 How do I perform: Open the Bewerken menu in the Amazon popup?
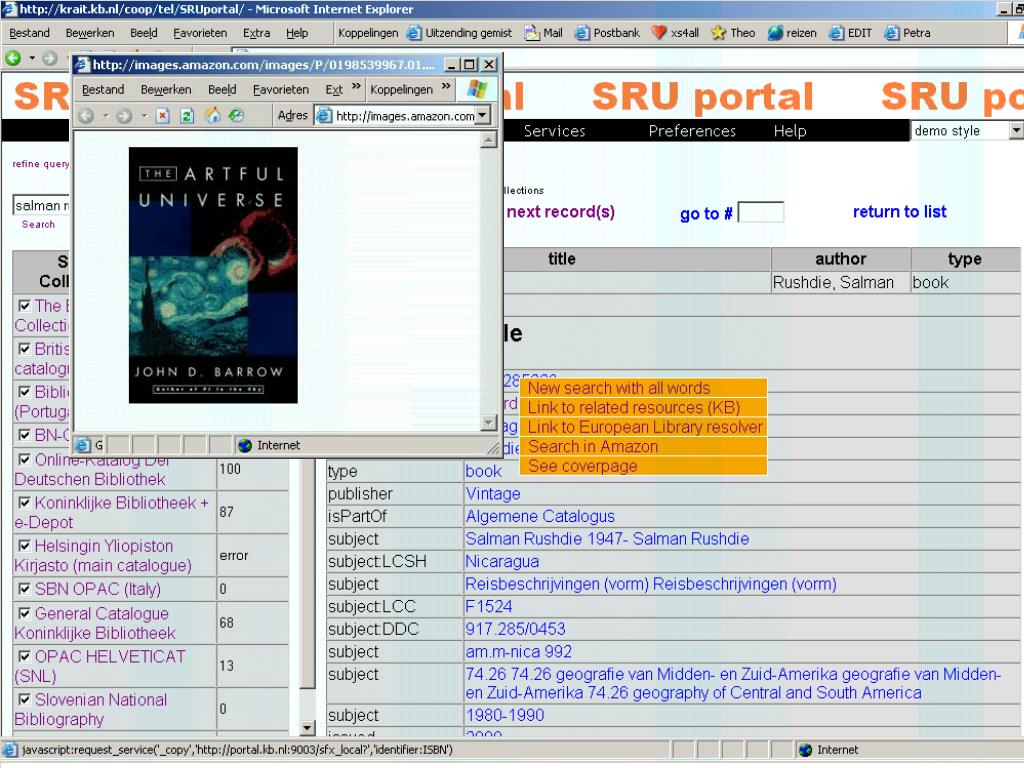click(166, 89)
